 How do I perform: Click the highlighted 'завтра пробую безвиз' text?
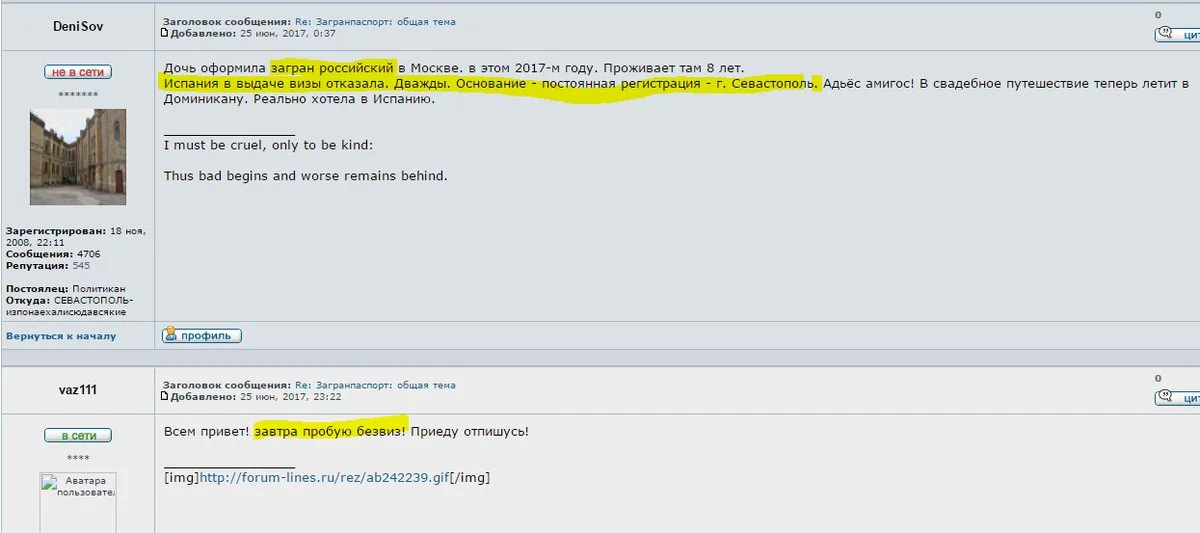click(329, 431)
